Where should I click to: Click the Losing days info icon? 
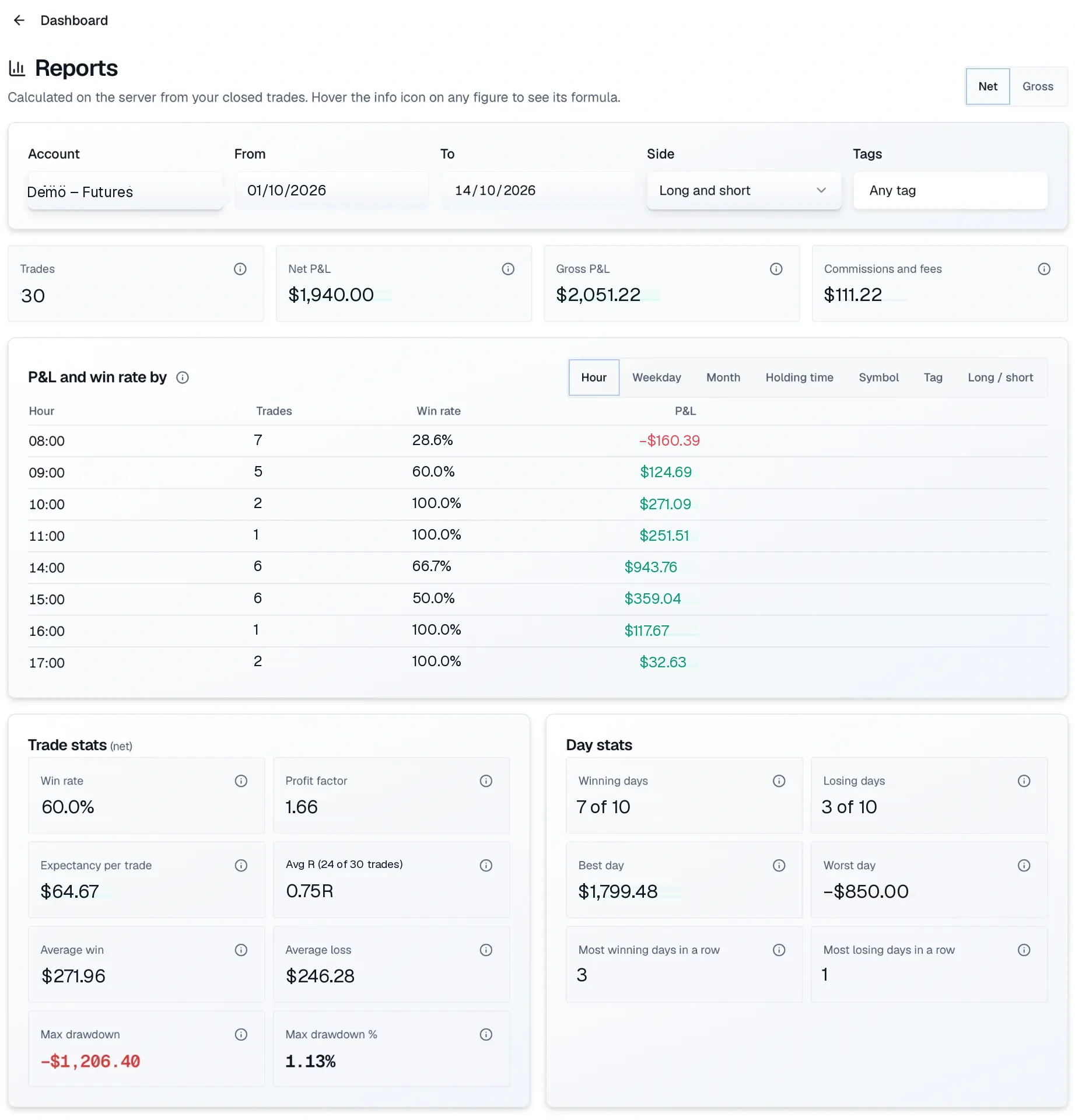pos(1024,781)
